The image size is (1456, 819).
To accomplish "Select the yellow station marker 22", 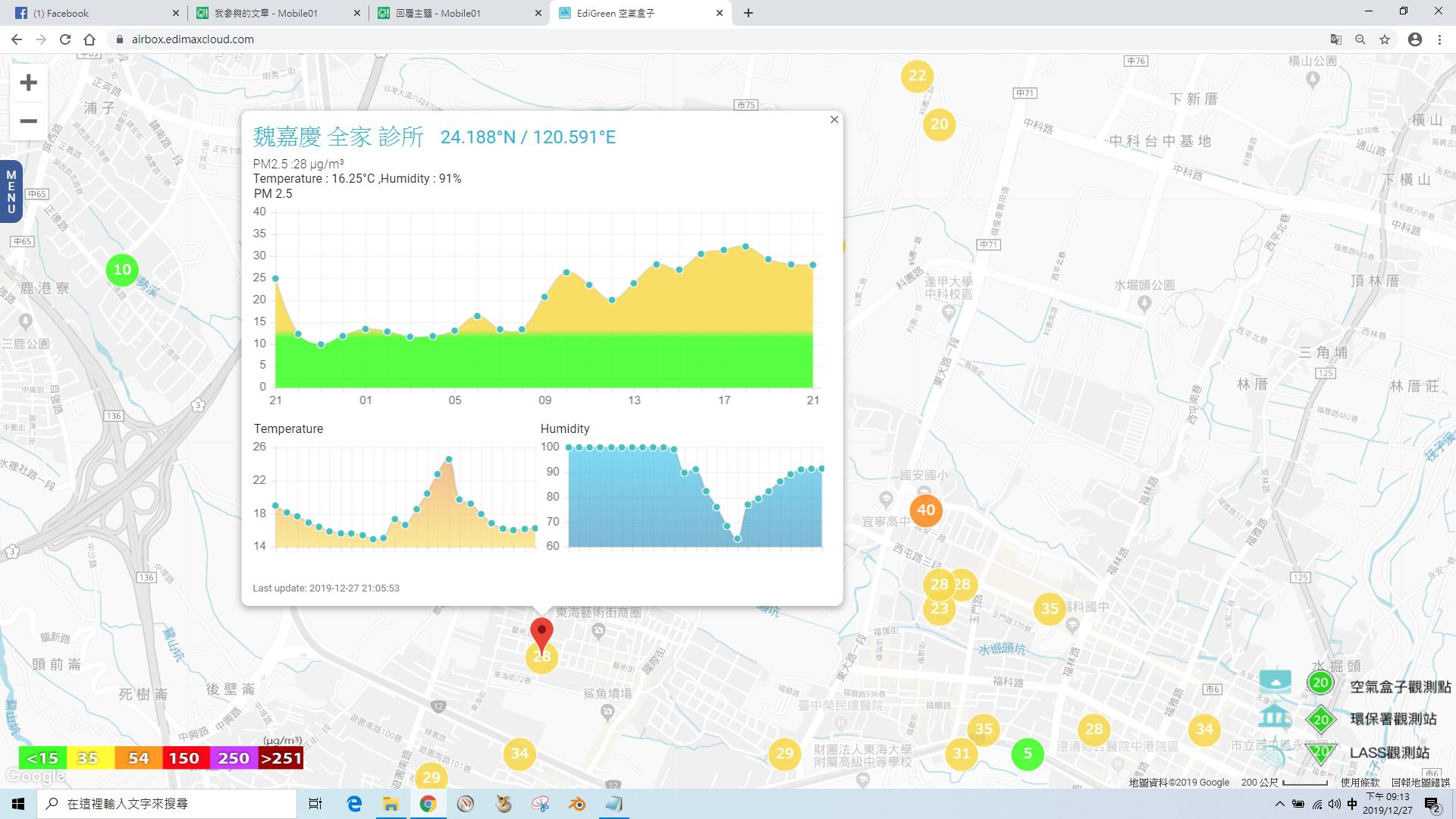I will pyautogui.click(x=918, y=76).
